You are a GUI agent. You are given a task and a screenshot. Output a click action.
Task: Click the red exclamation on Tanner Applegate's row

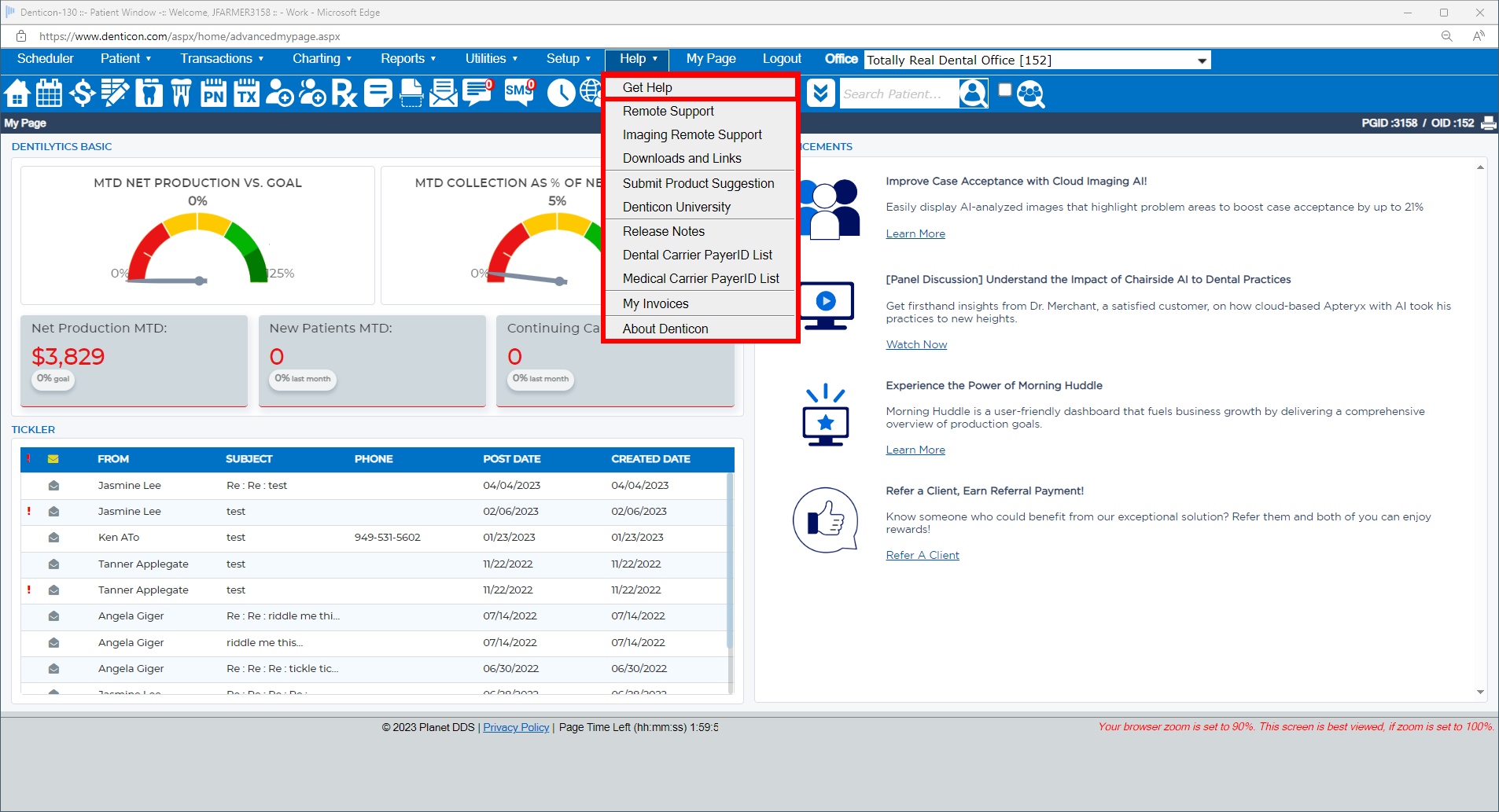[x=29, y=590]
